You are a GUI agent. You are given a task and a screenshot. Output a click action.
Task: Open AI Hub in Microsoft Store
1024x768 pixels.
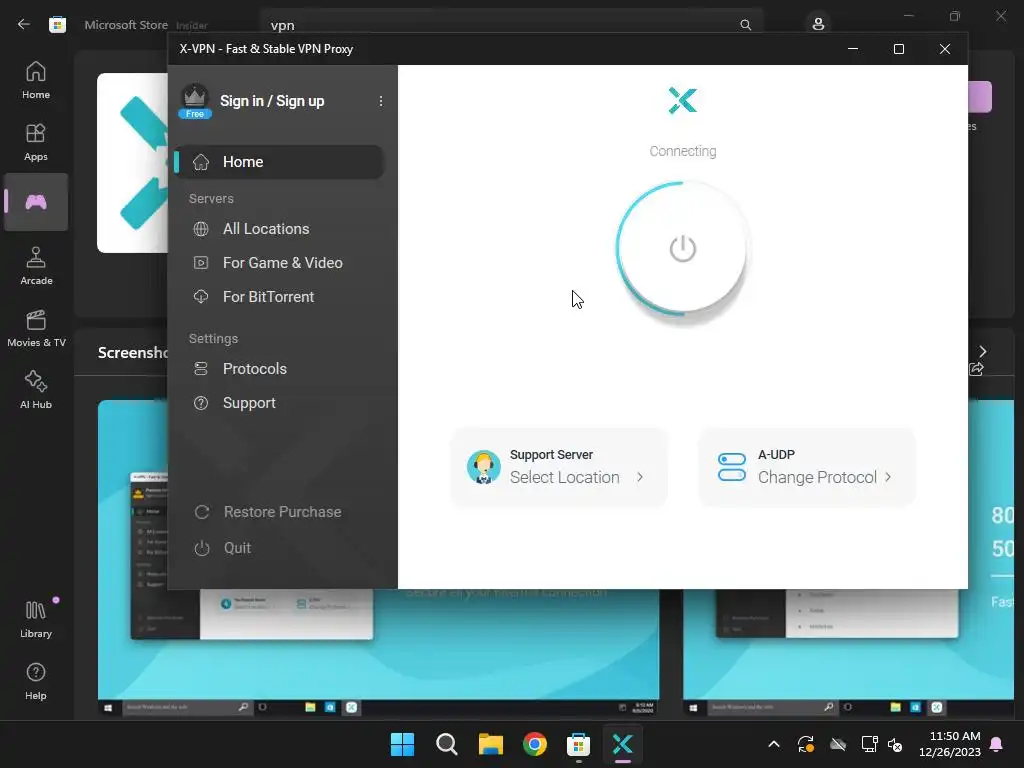(36, 390)
